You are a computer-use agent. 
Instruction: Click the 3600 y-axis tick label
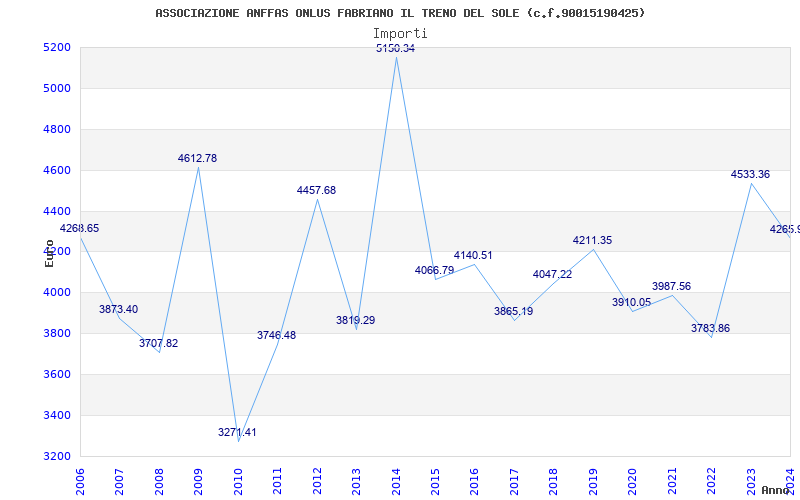(58, 374)
